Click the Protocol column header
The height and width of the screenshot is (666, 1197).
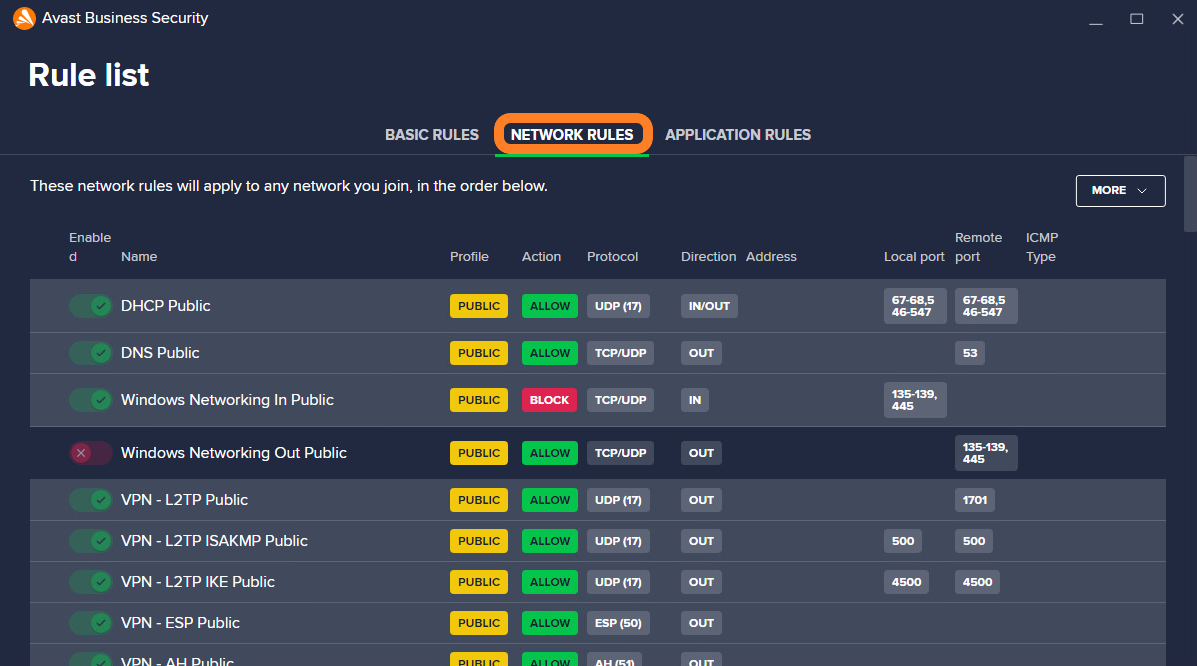(612, 257)
